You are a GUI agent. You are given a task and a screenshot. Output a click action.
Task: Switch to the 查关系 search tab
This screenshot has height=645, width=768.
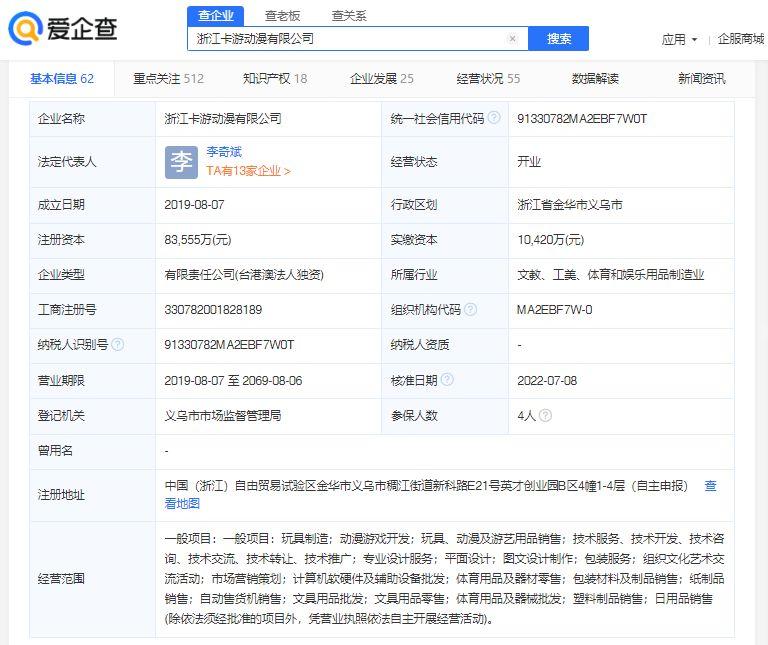click(x=349, y=16)
